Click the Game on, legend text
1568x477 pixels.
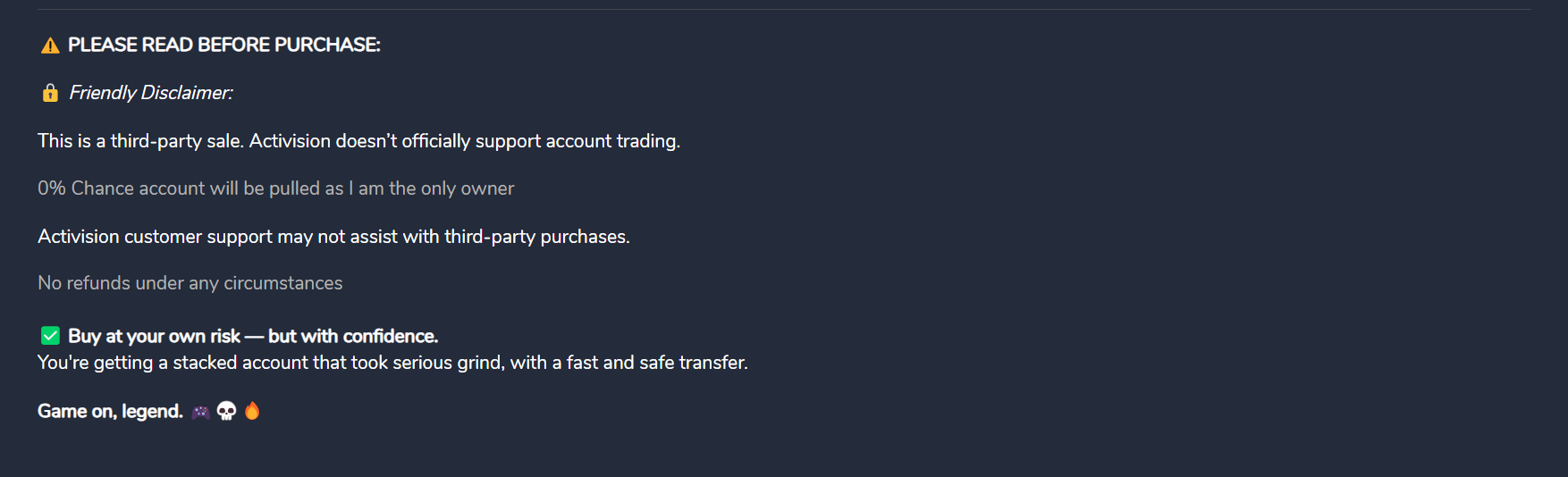(x=110, y=411)
